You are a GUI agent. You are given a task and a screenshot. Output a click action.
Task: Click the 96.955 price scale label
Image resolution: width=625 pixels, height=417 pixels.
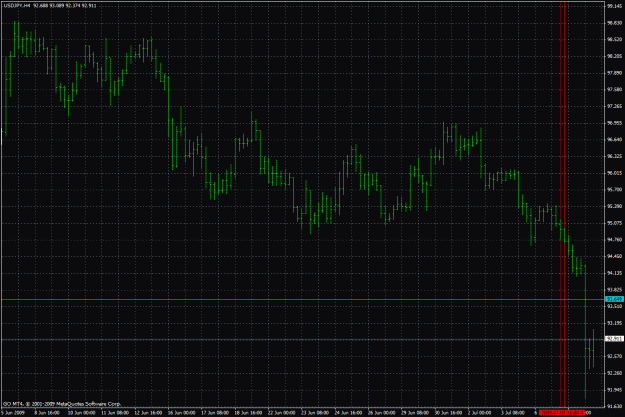pyautogui.click(x=614, y=123)
